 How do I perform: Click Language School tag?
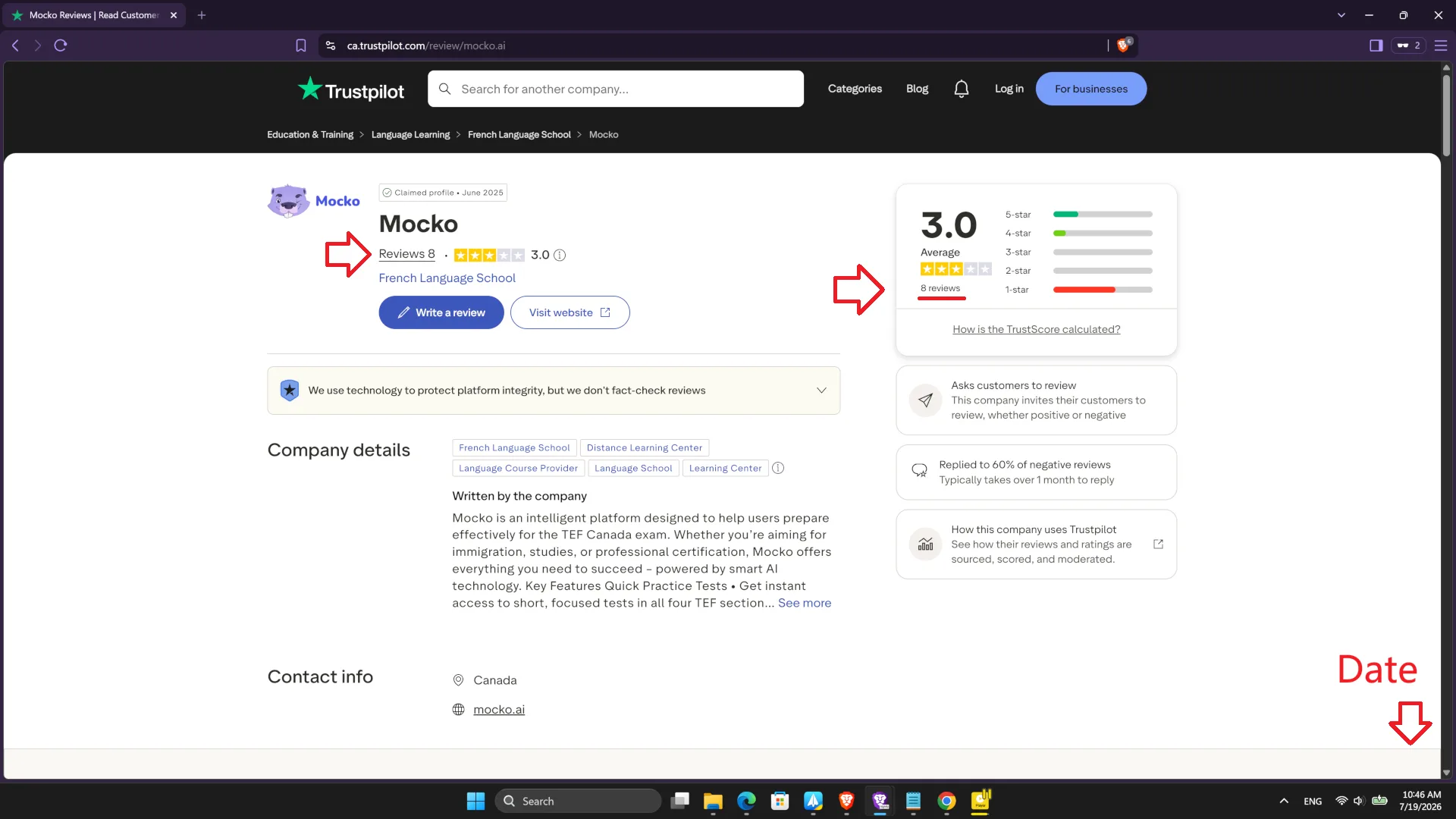tap(633, 469)
